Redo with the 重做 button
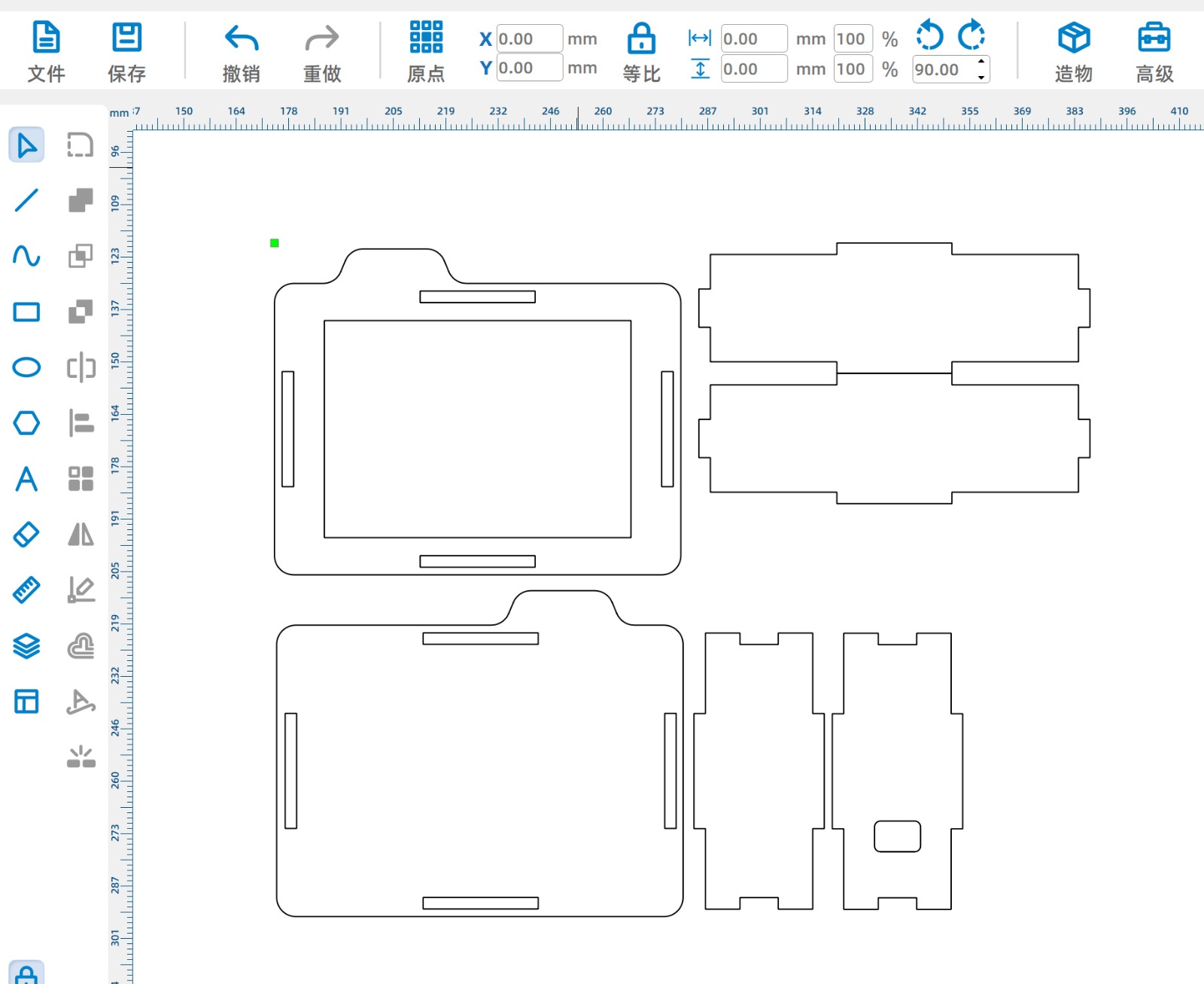Image resolution: width=1204 pixels, height=984 pixels. (x=322, y=52)
